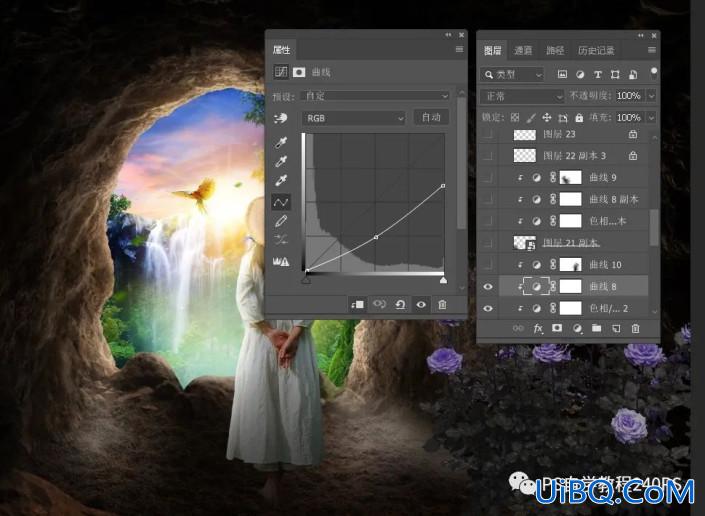Open the 预设 preset dropdown
The image size is (705, 516).
pyautogui.click(x=375, y=96)
